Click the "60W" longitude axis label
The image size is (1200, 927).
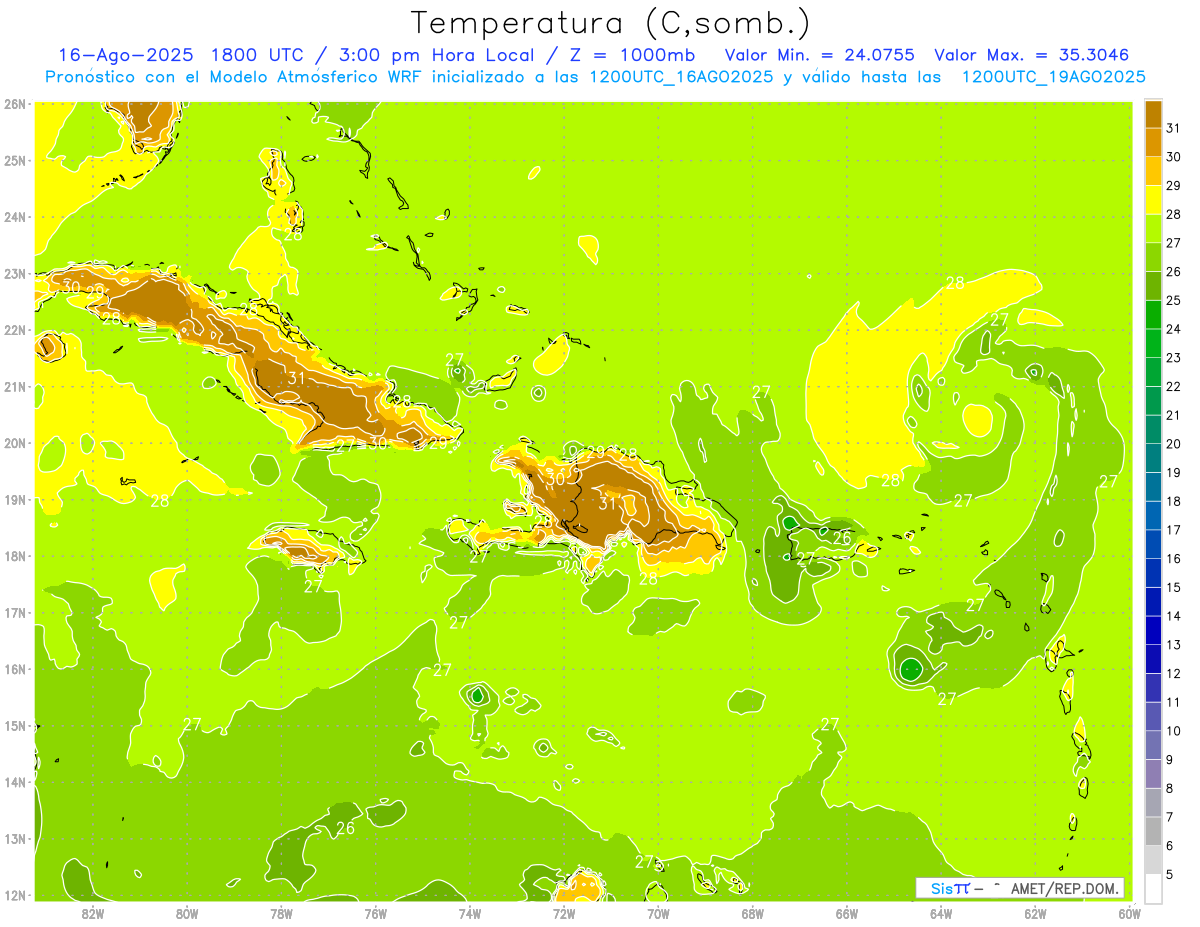(x=1130, y=912)
